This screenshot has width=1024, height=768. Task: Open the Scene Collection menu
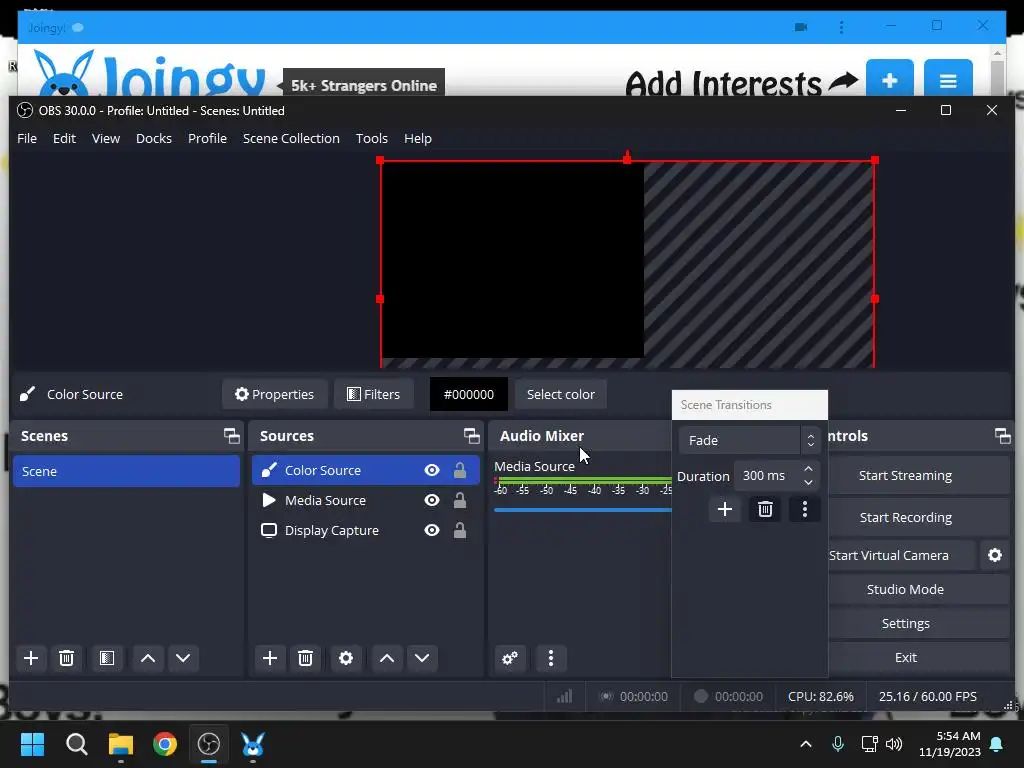(291, 138)
